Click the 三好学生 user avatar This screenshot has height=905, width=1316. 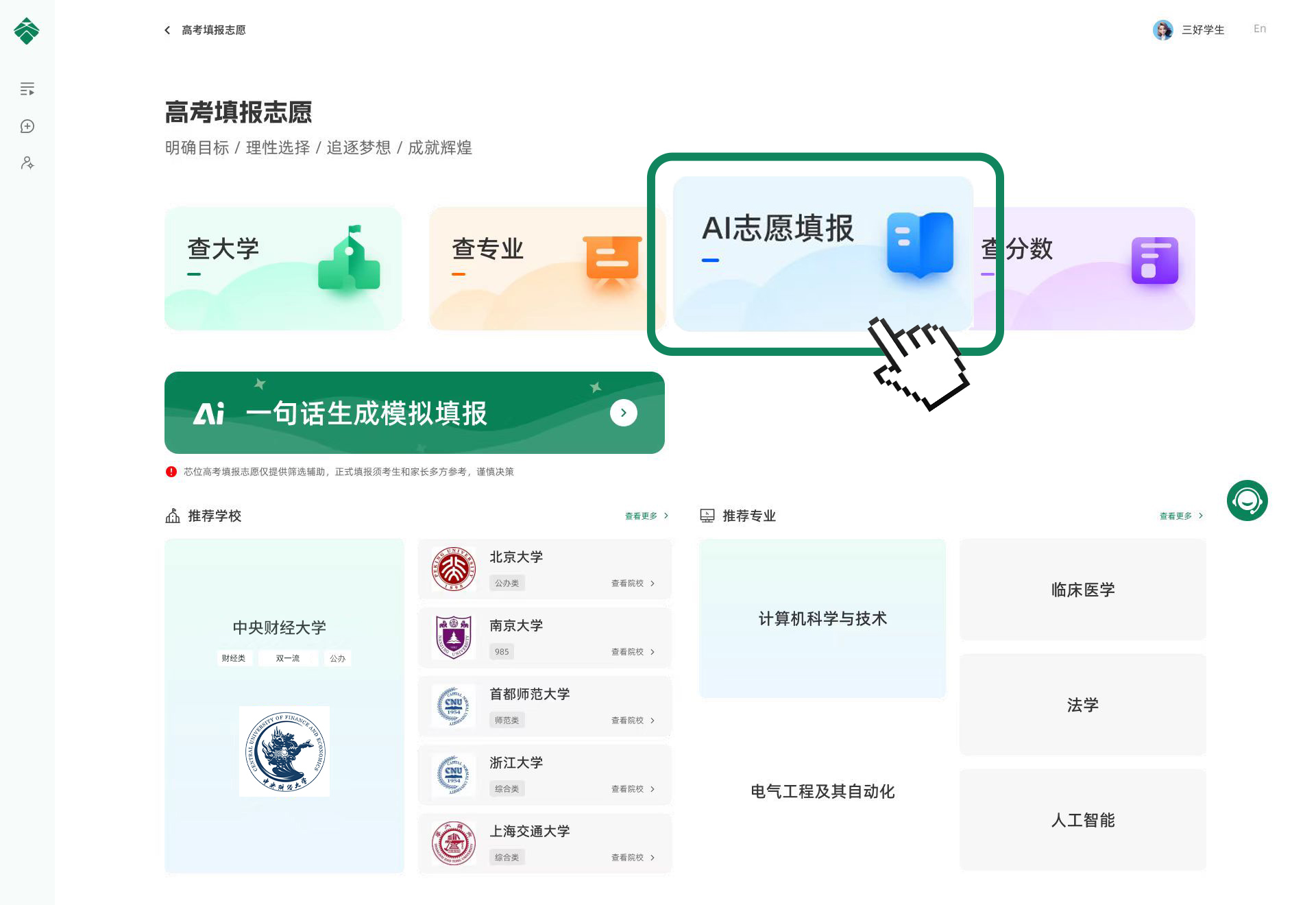(1162, 29)
